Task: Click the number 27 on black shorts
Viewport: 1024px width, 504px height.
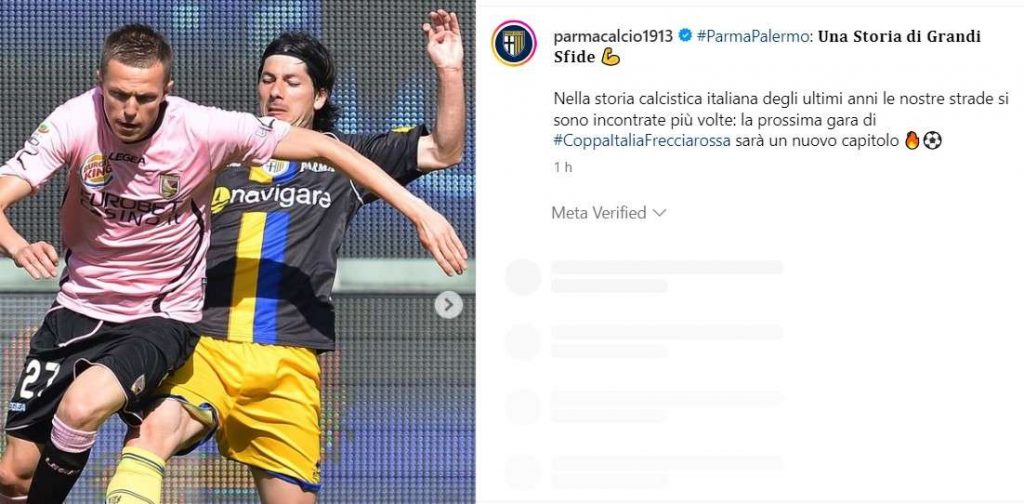Action: 39,379
